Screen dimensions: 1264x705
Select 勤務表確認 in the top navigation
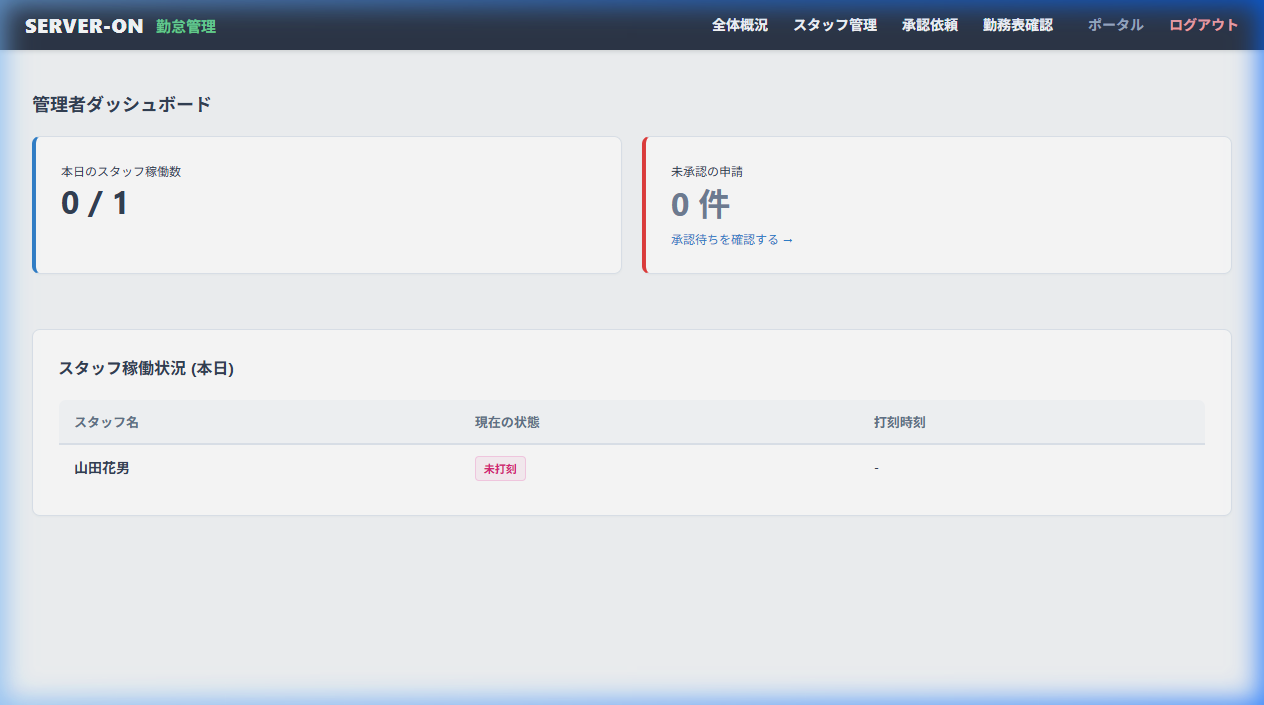[x=1018, y=25]
